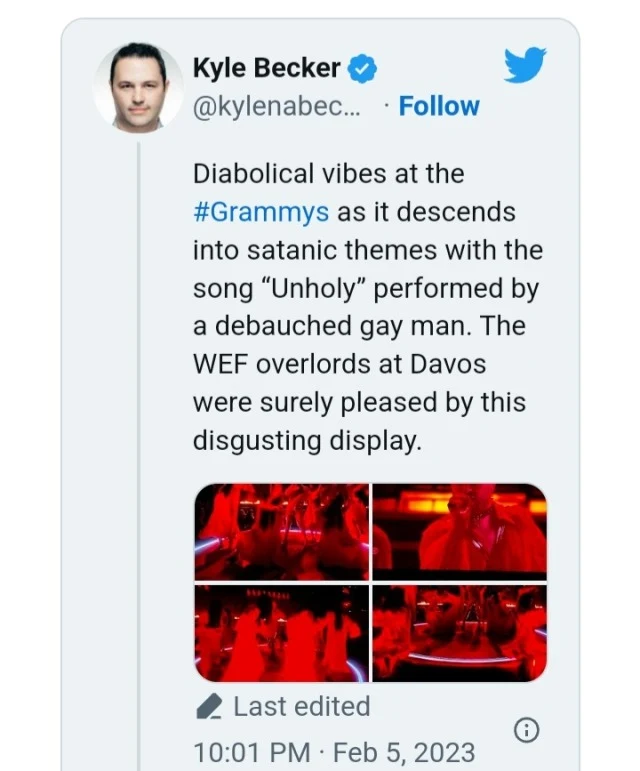Image resolution: width=640 pixels, height=771 pixels.
Task: Click the pencil icon beside Last edited
Action: pos(208,707)
